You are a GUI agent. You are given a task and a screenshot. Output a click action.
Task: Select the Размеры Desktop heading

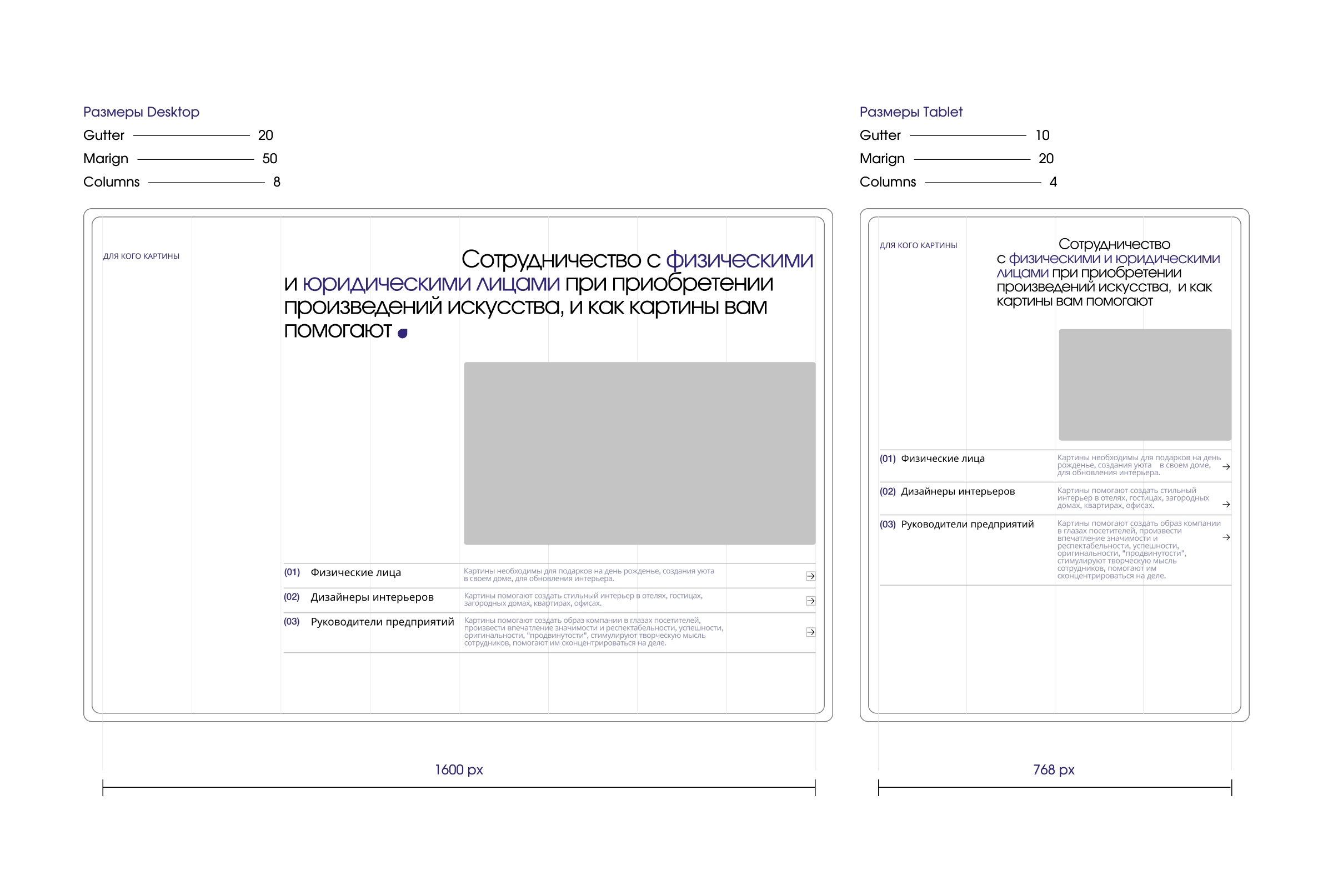point(141,112)
